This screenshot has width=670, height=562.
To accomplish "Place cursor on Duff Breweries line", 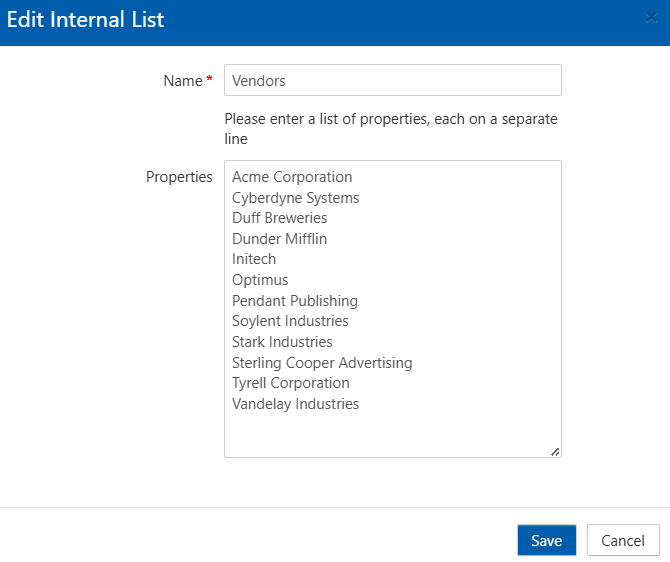I will tap(279, 218).
